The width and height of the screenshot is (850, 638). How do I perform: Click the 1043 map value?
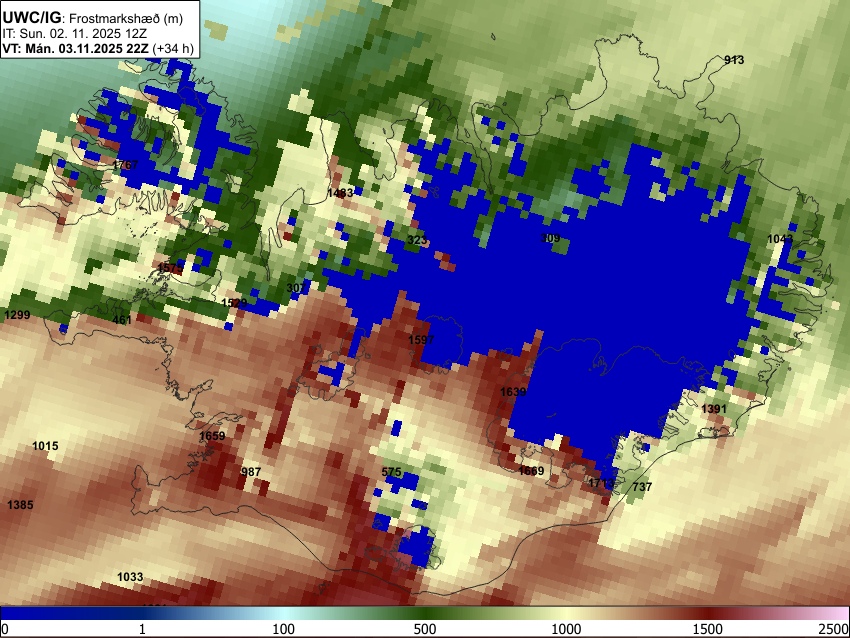click(x=780, y=239)
